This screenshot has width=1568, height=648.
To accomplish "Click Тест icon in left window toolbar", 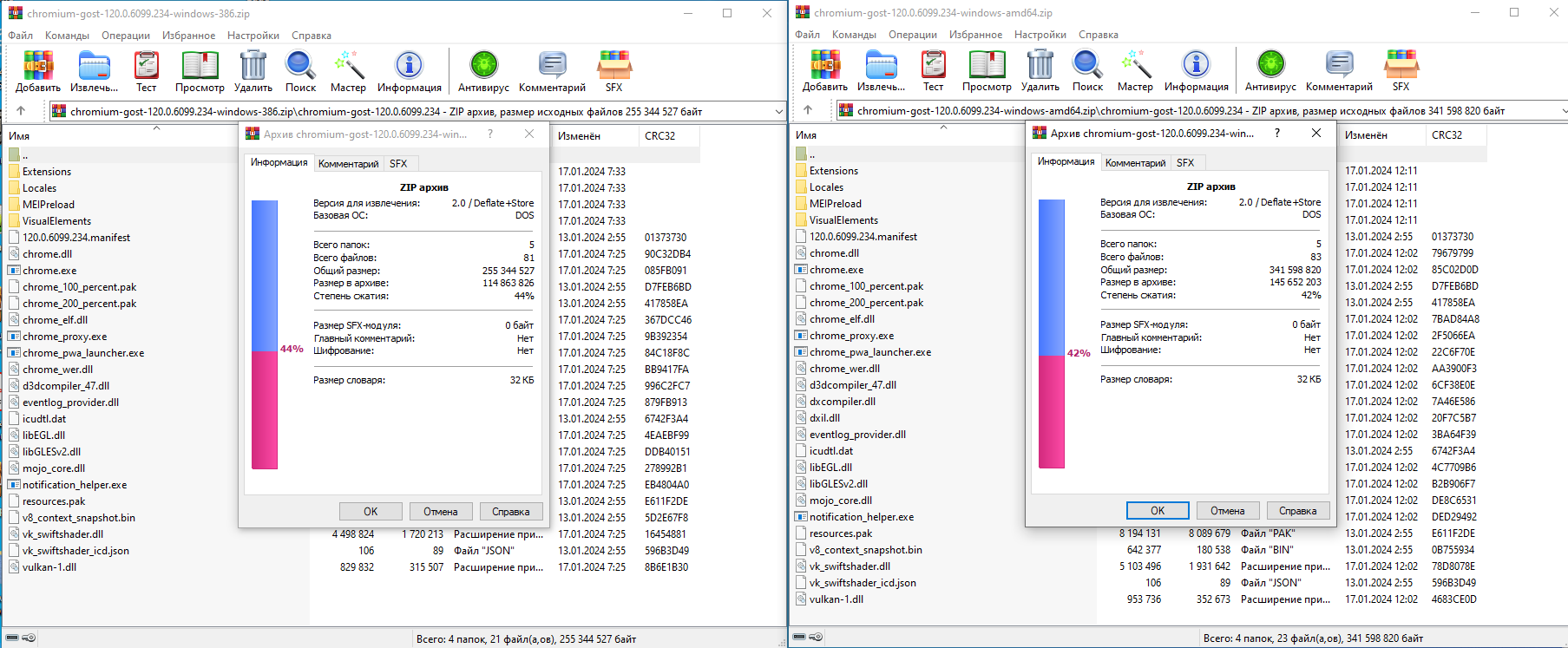I will point(147,71).
